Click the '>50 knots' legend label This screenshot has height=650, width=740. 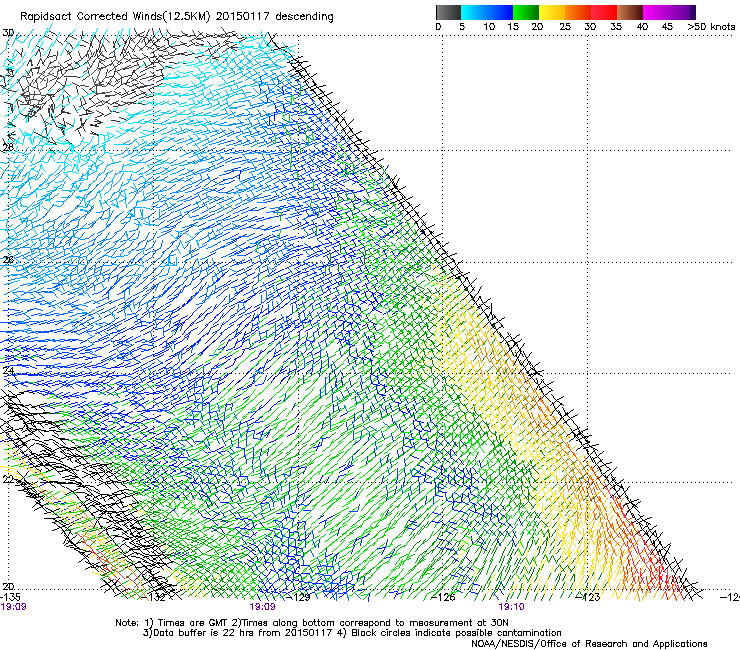coord(711,27)
